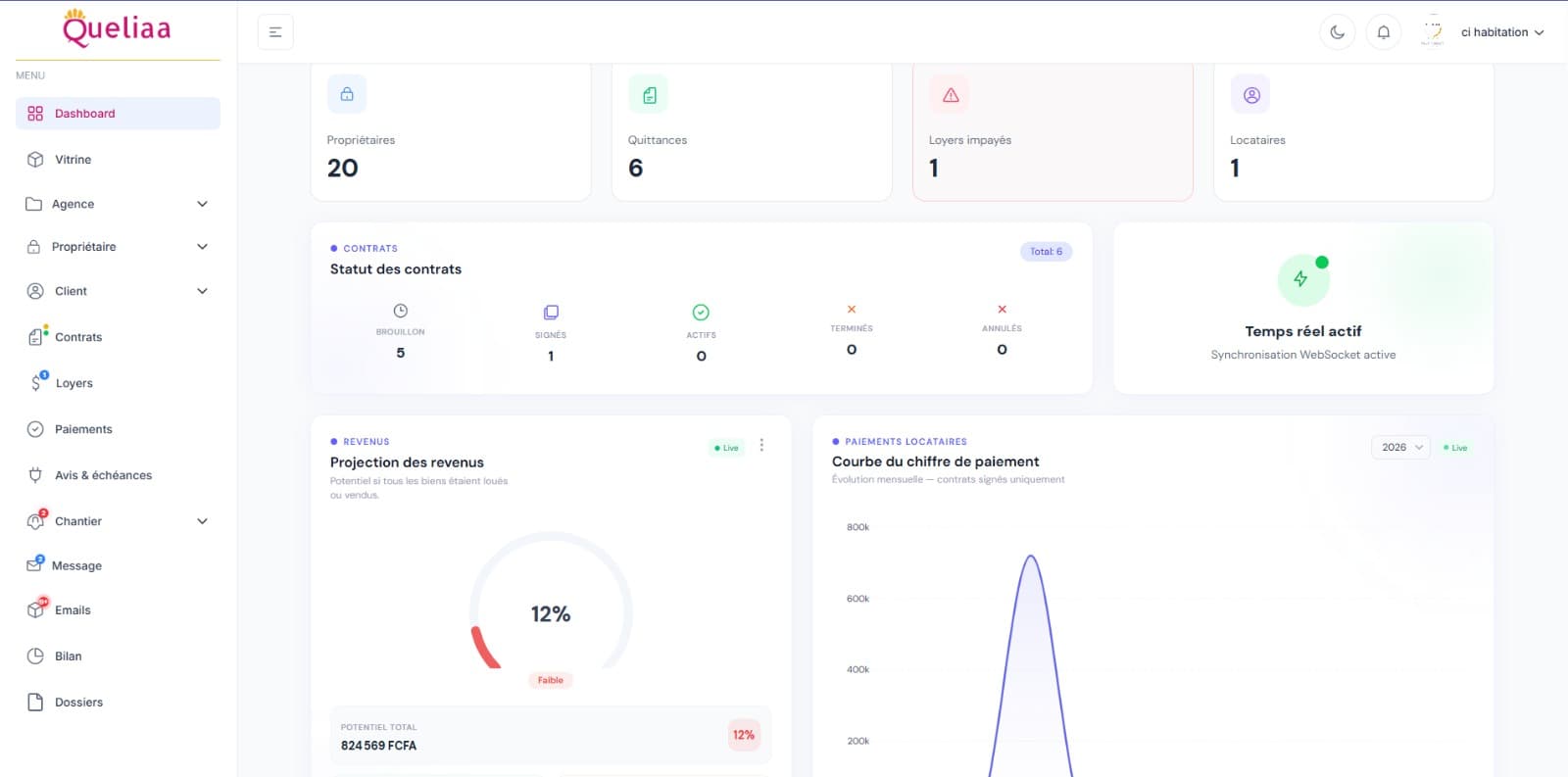The image size is (1568, 777).
Task: Click the 12% badge in Potentiel total
Action: 744,735
